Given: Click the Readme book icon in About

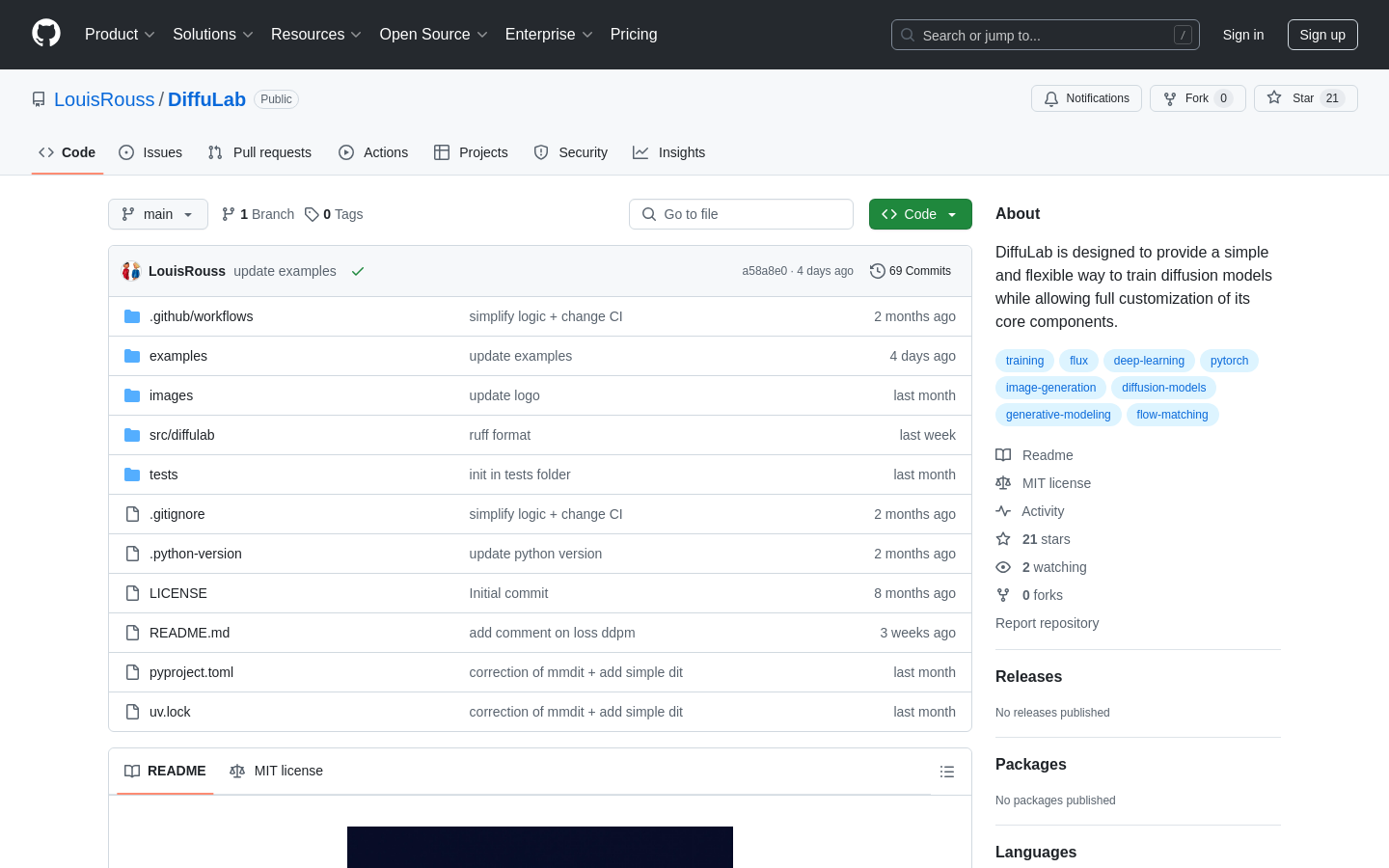Looking at the screenshot, I should [x=1003, y=455].
